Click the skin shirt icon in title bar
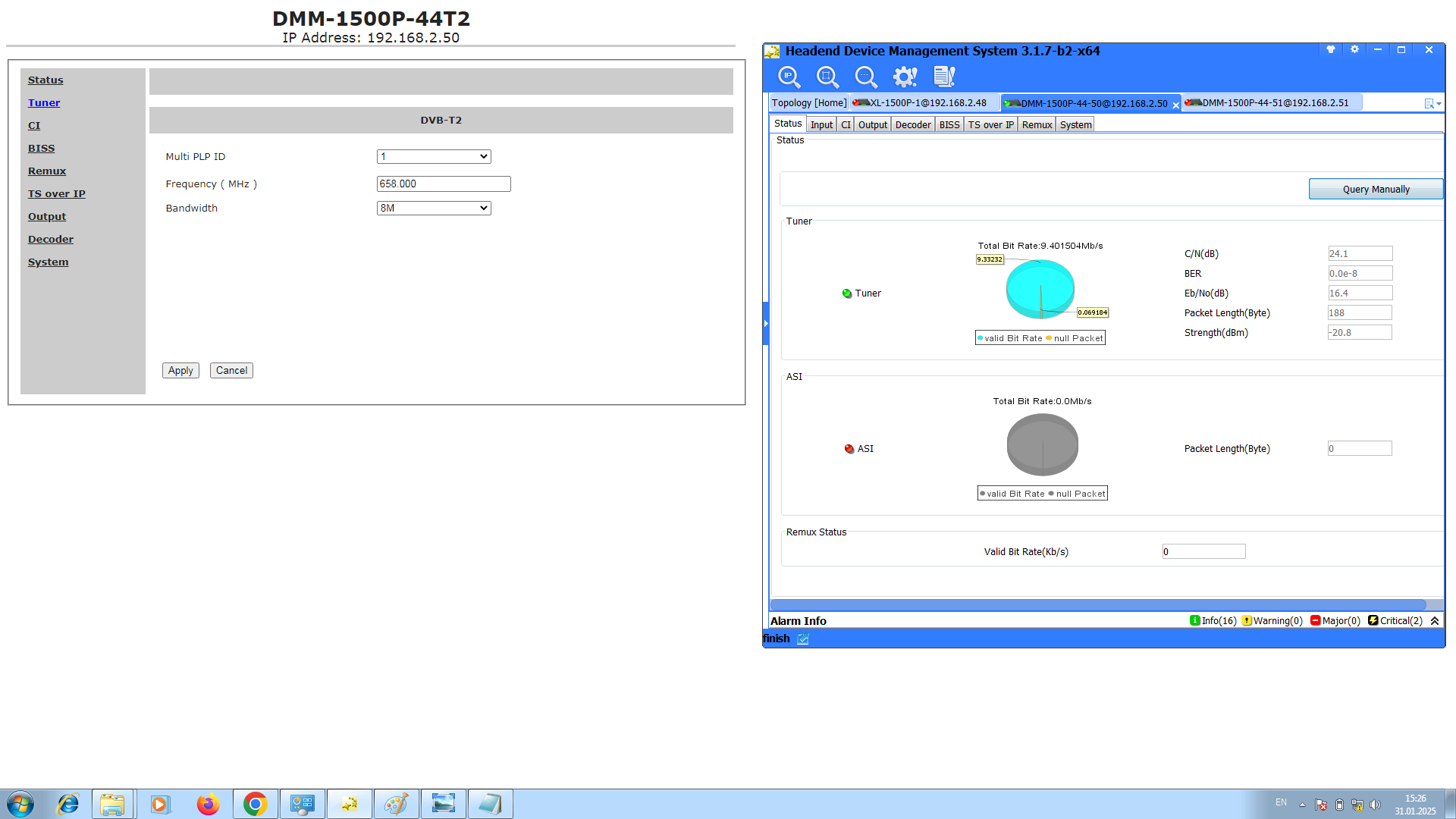This screenshot has height=819, width=1456. [1330, 50]
